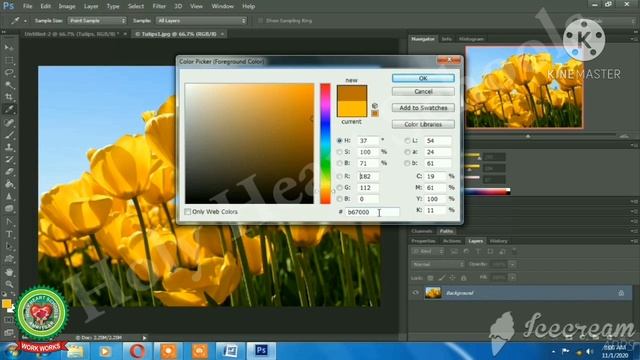Open the Filter menu
The image size is (640, 360).
(x=159, y=6)
